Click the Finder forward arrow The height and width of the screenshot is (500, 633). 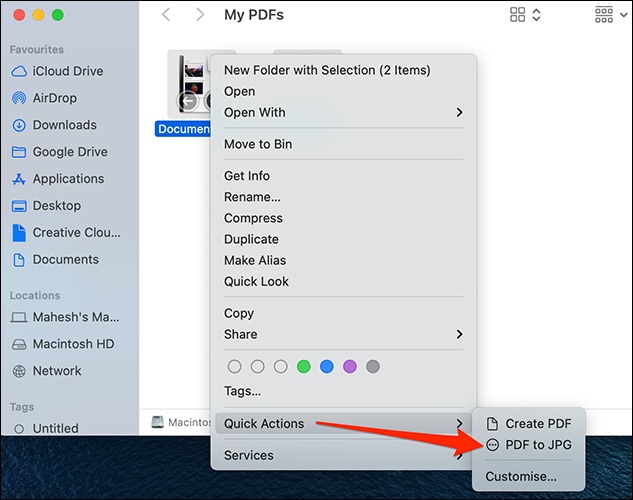pos(200,15)
